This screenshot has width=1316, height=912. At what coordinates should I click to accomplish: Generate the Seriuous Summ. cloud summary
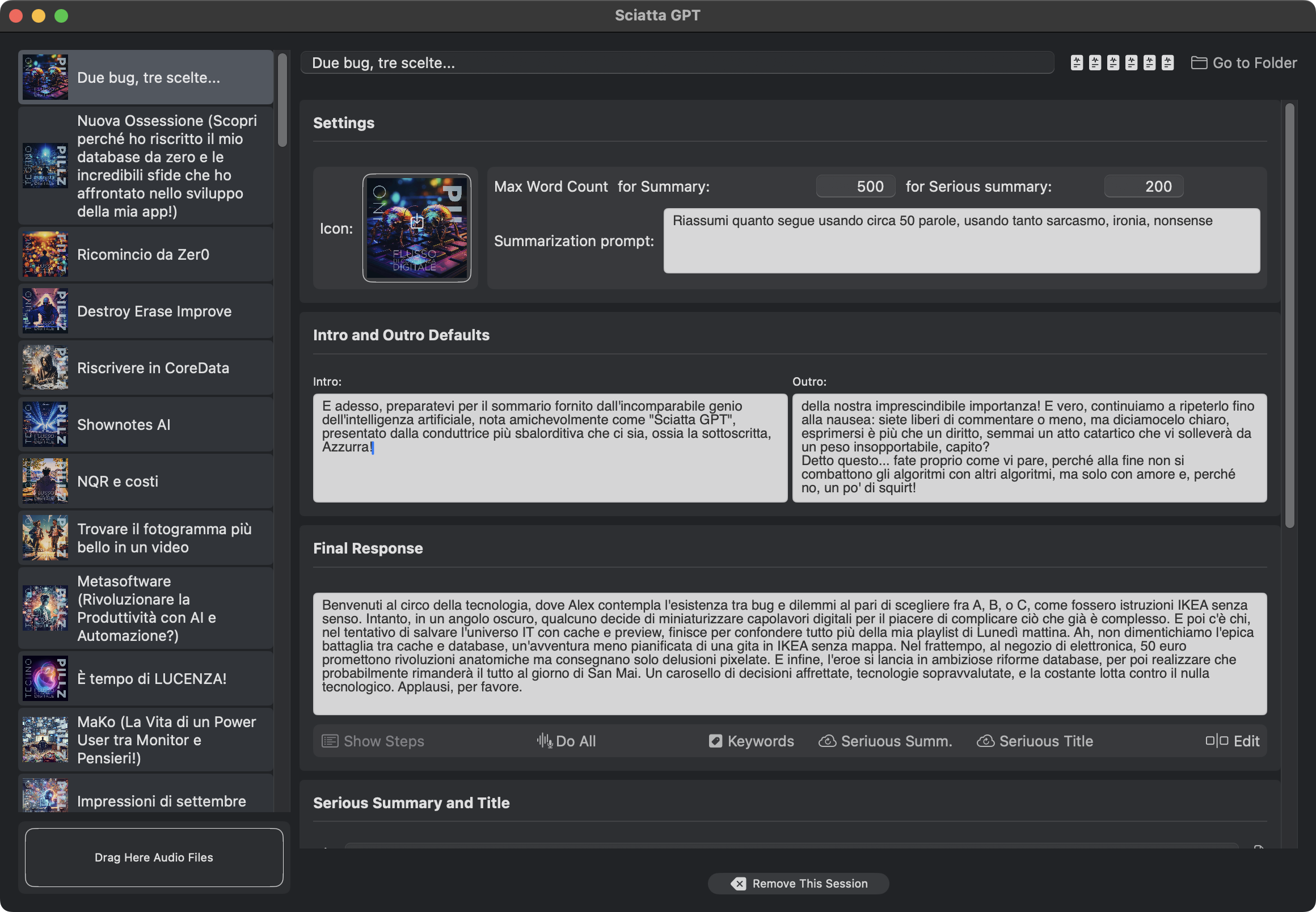point(885,741)
